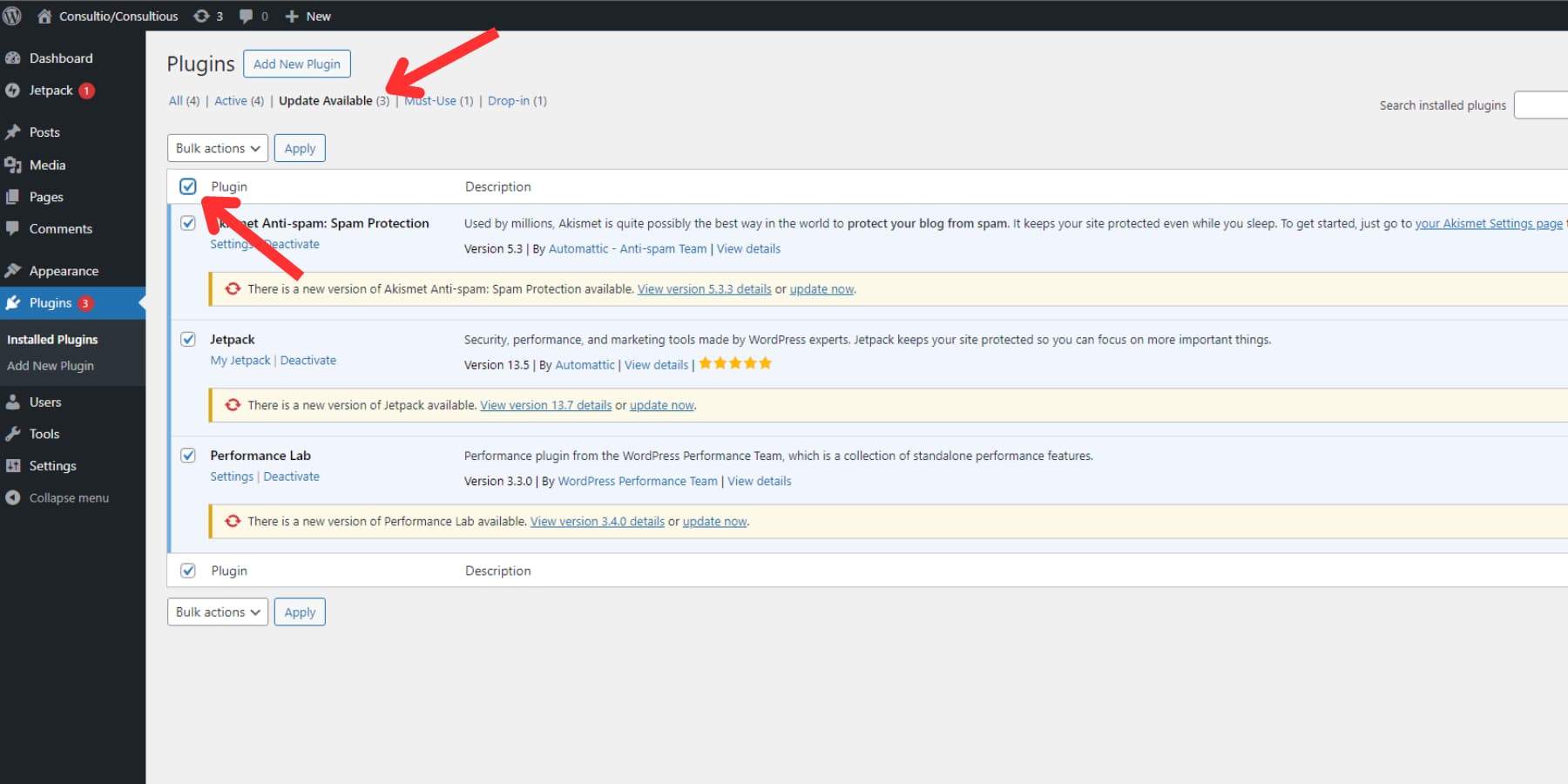
Task: Open the WordPress logo menu
Action: click(x=12, y=15)
